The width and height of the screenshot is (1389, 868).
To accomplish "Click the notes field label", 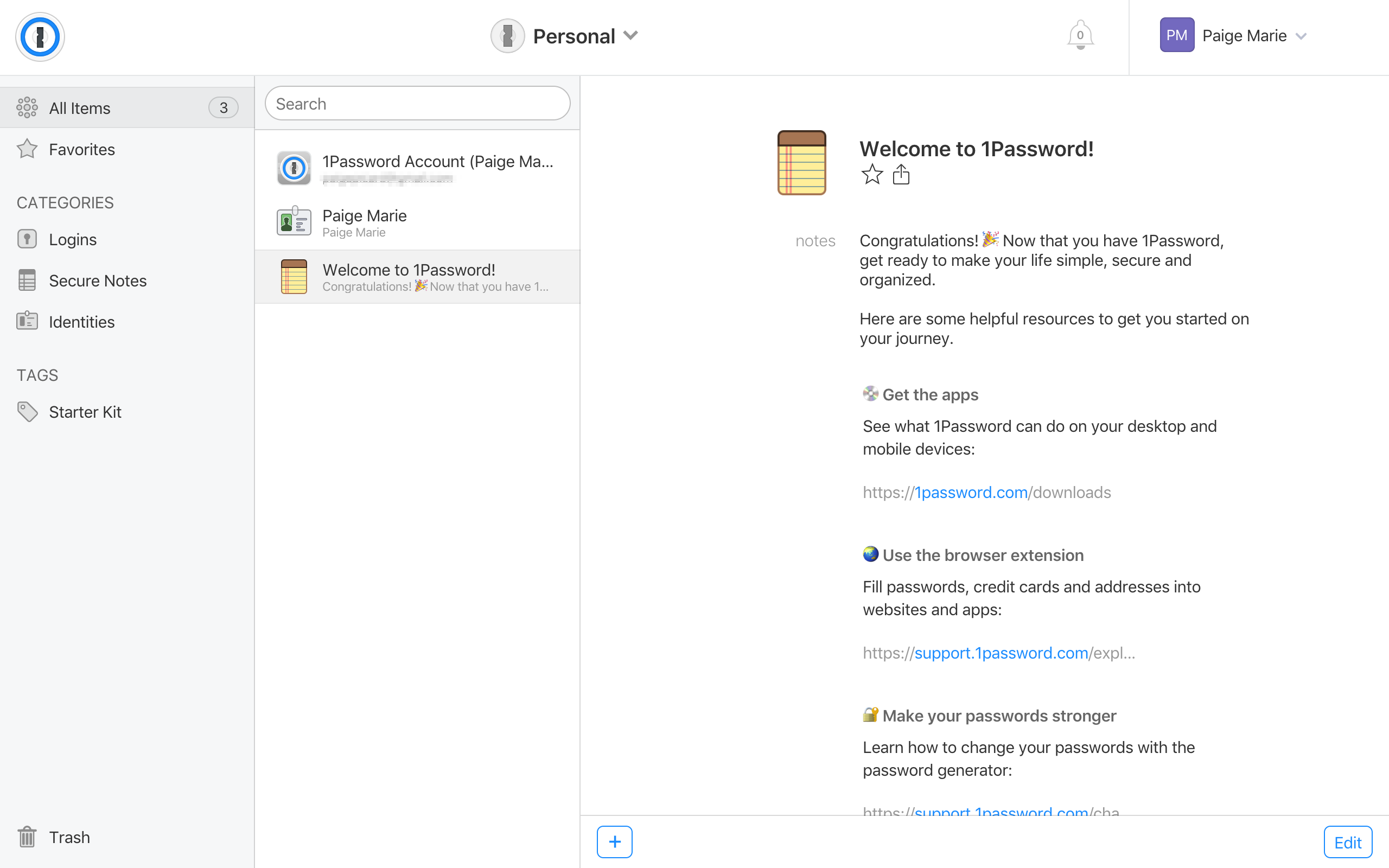I will point(815,240).
